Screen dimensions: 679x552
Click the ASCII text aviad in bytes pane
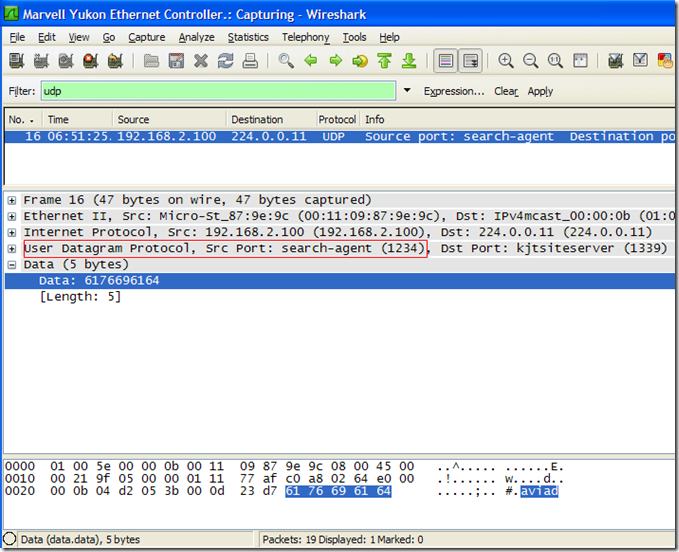point(539,491)
